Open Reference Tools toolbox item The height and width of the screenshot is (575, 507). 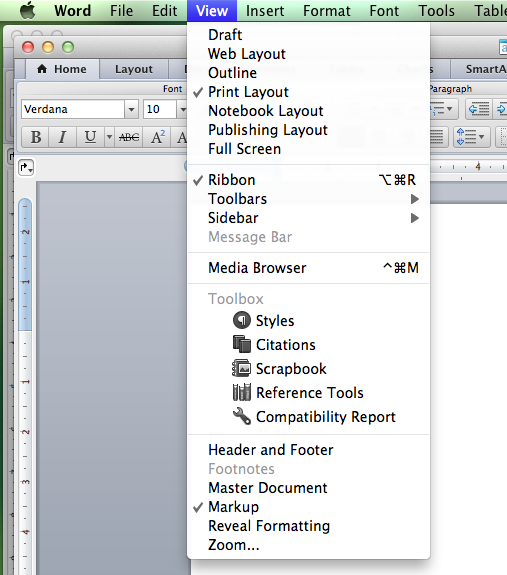tap(308, 393)
